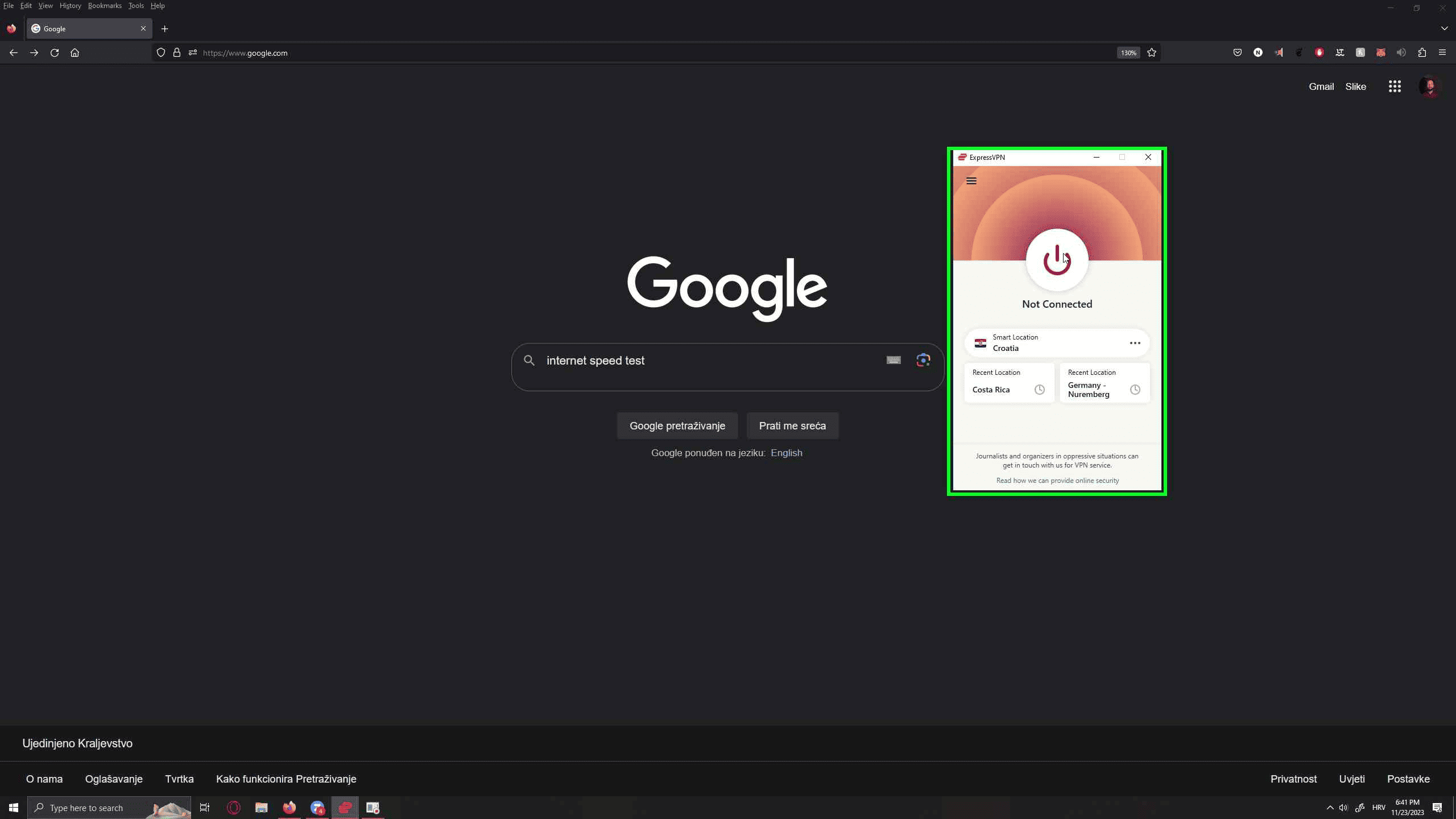Show hidden system tray icons
Viewport: 1456px width, 819px height.
coord(1330,808)
